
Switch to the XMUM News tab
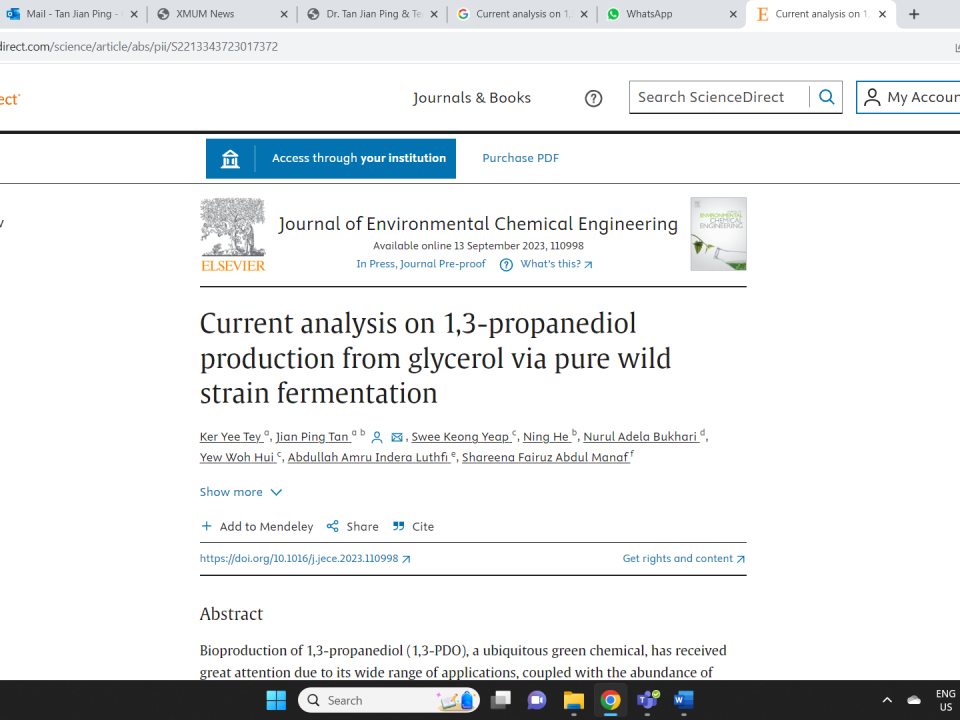click(x=222, y=14)
